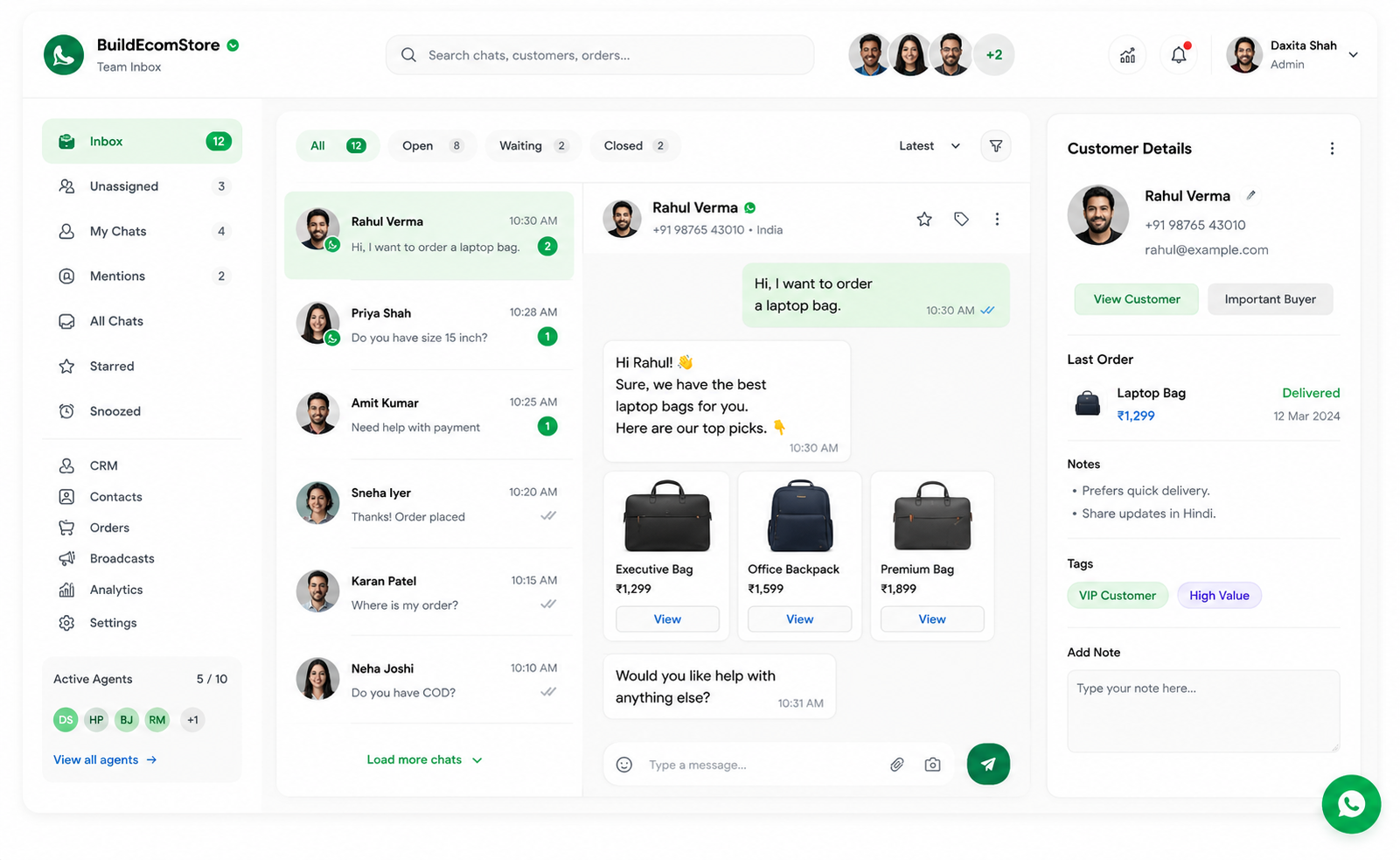This screenshot has height=860, width=1400.
Task: Open Snoozed chats
Action: [x=142, y=411]
